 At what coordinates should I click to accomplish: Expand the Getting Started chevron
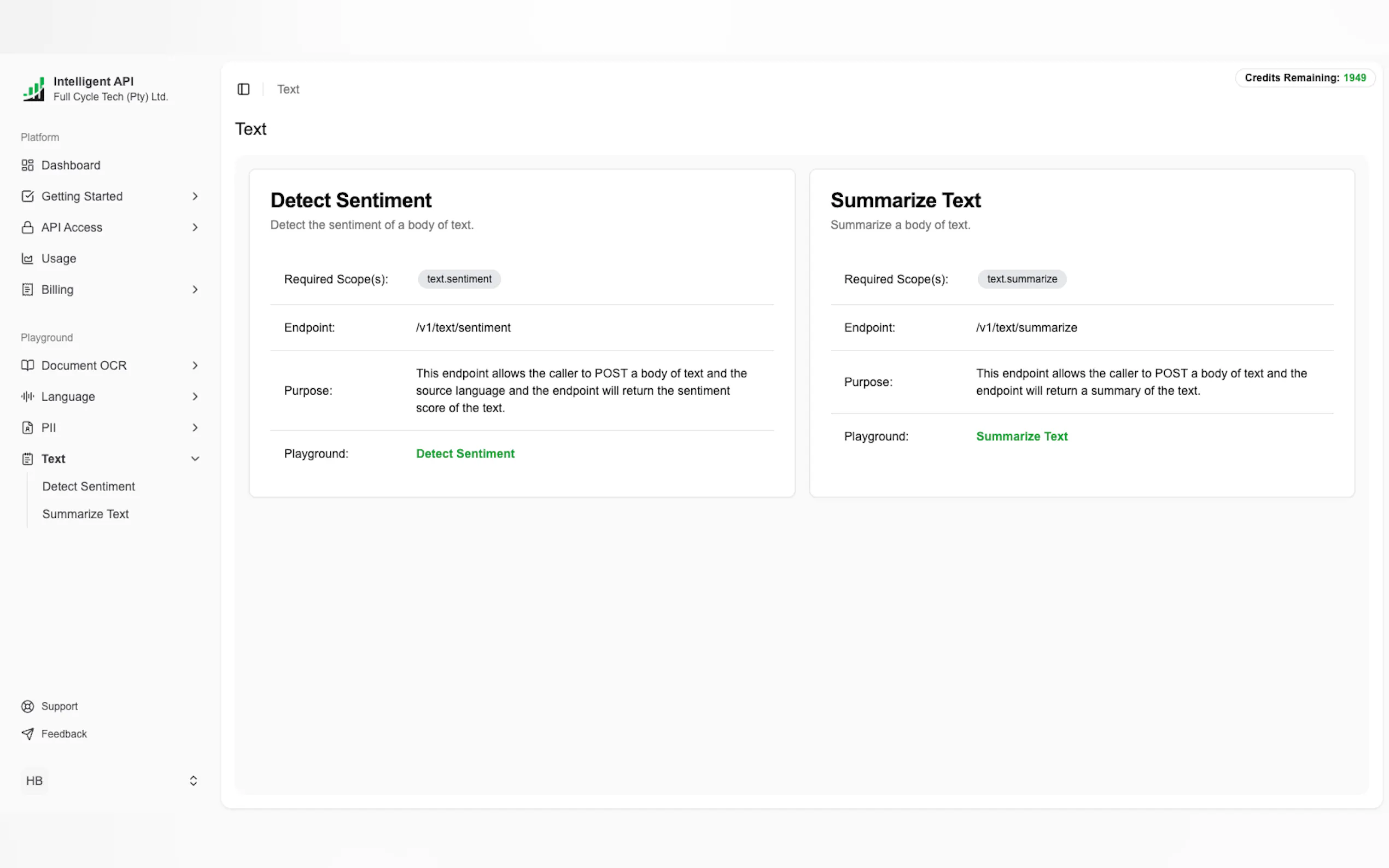pyautogui.click(x=195, y=196)
